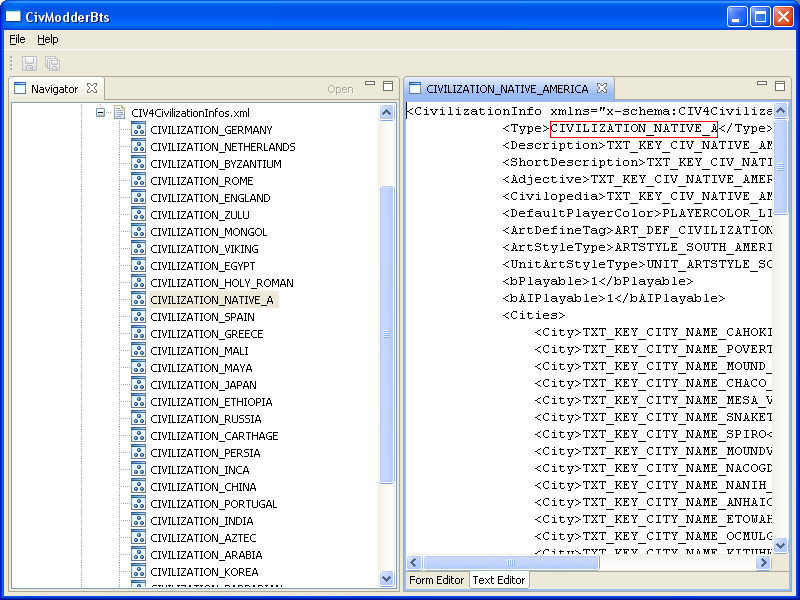Click editor horizontal scrollbar right arrow
Viewport: 800px width, 600px height.
[764, 562]
